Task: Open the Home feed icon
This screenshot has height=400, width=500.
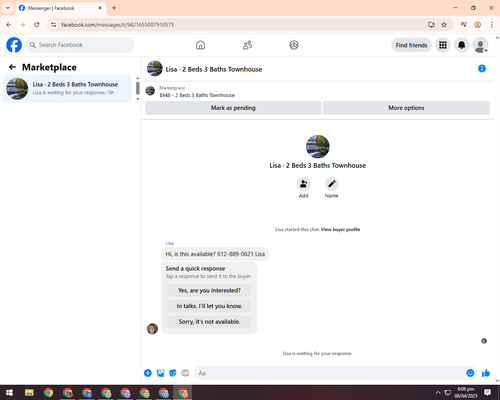Action: click(200, 45)
